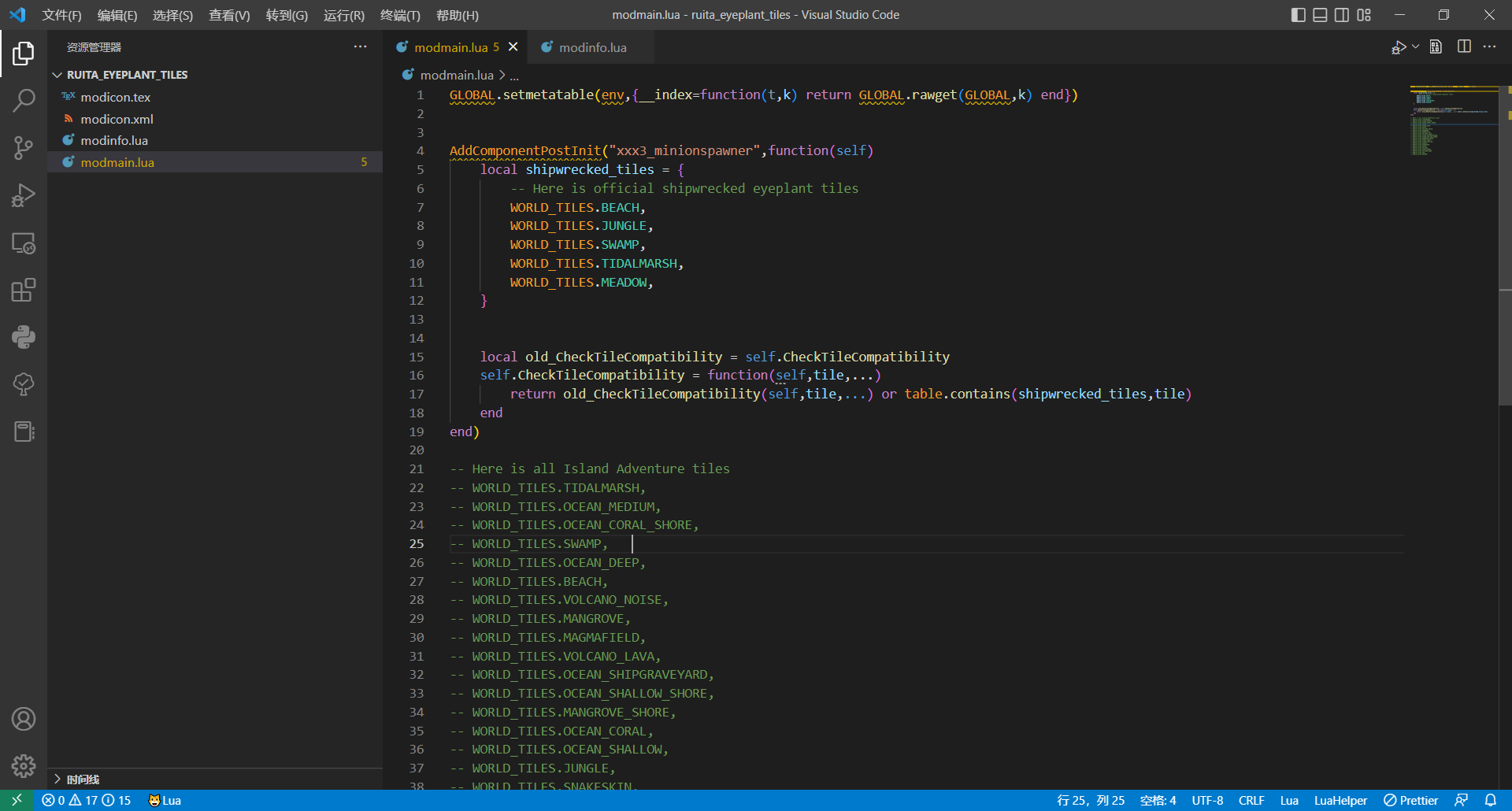Click the open changes file icon in editor toolbar
The width and height of the screenshot is (1512, 811).
pyautogui.click(x=1436, y=47)
